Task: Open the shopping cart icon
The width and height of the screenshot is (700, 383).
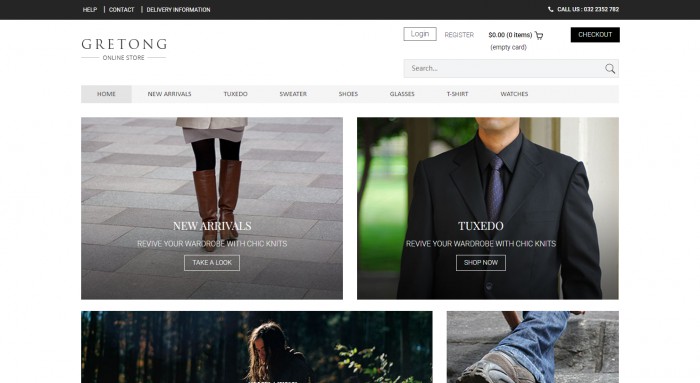Action: coord(539,35)
